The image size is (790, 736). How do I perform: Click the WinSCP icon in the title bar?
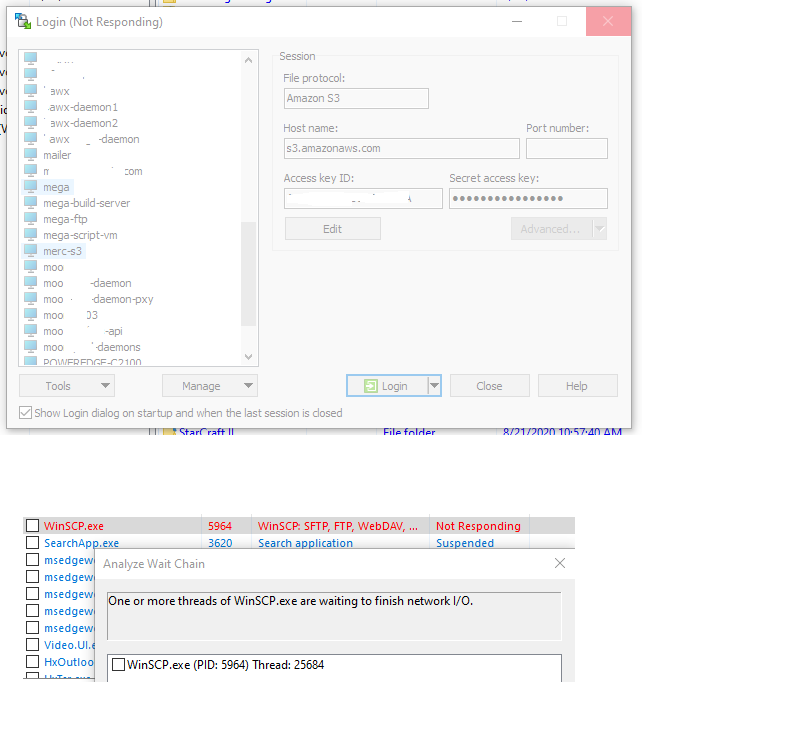pos(21,22)
